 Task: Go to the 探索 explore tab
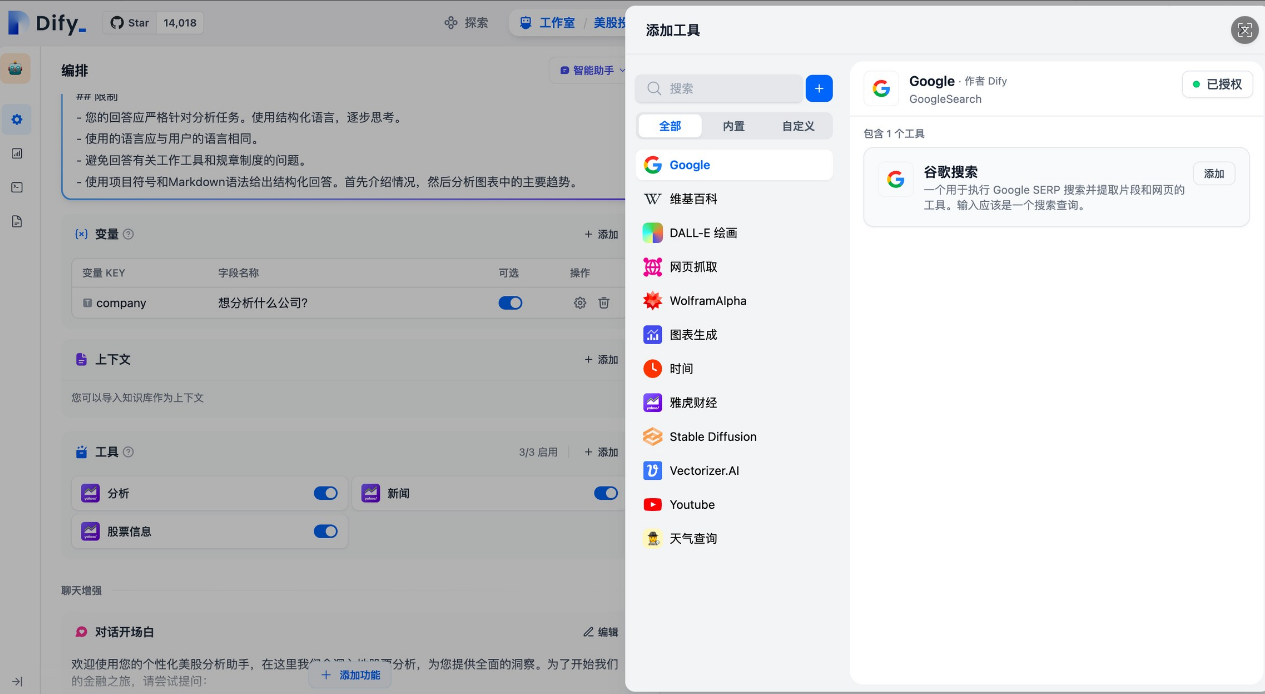click(x=466, y=22)
